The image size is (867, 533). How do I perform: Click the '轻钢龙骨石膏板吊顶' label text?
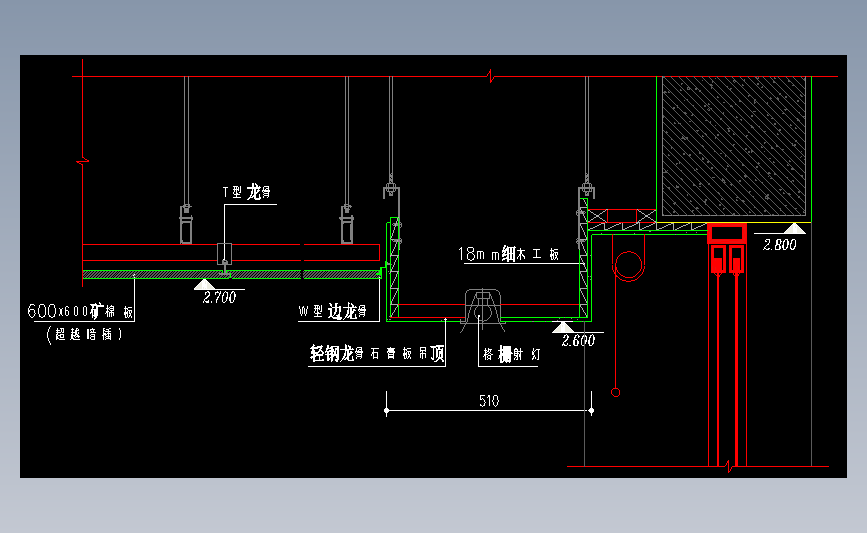point(377,353)
